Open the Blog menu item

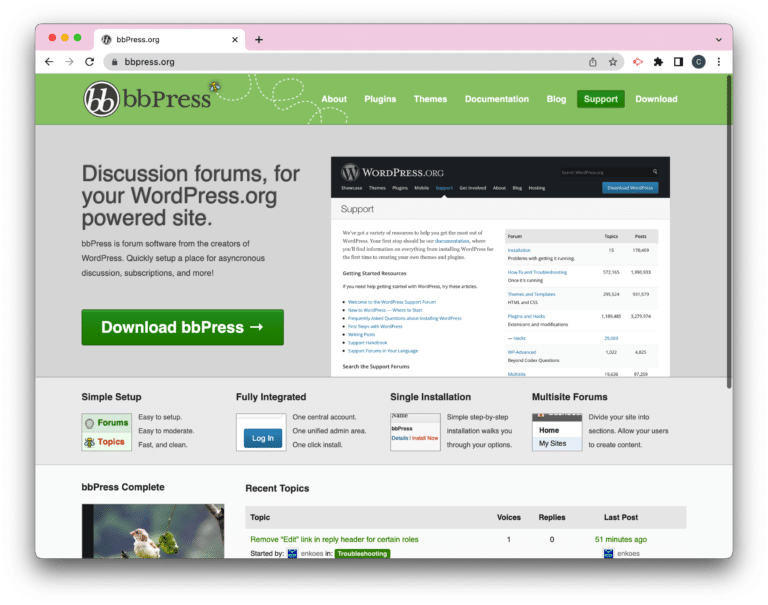[x=556, y=99]
